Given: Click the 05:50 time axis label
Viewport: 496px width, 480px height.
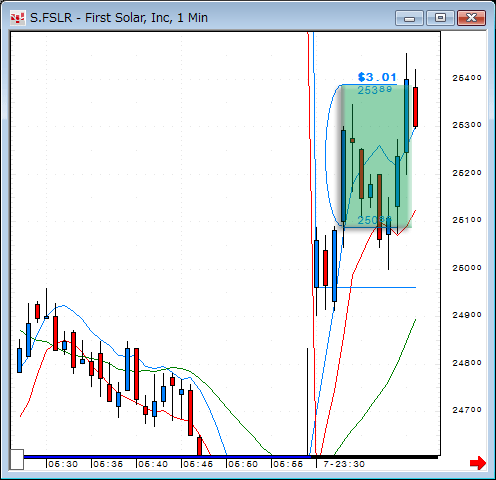Looking at the screenshot, I should coord(243,464).
